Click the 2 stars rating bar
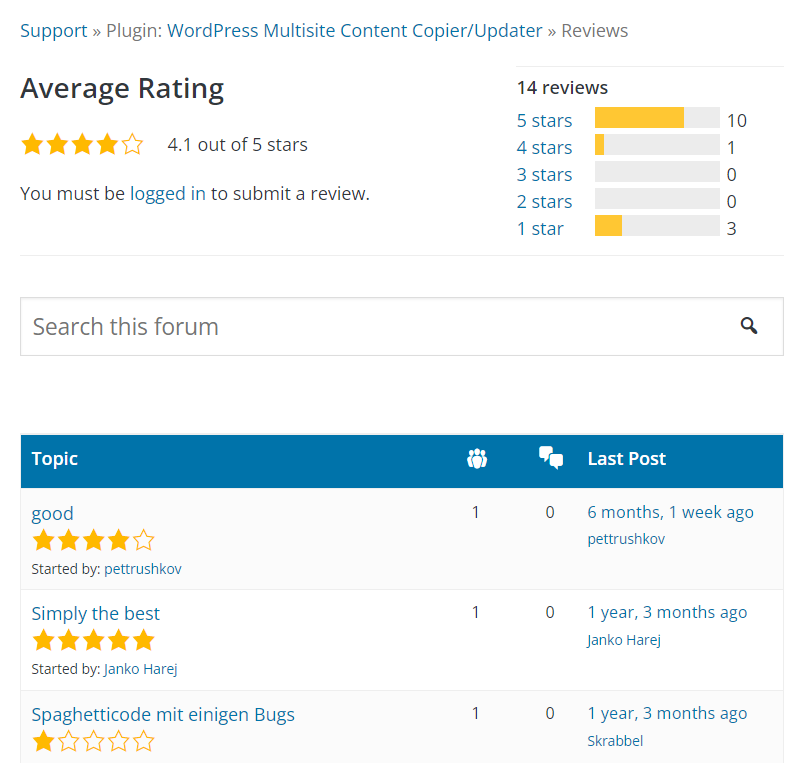 coord(657,199)
